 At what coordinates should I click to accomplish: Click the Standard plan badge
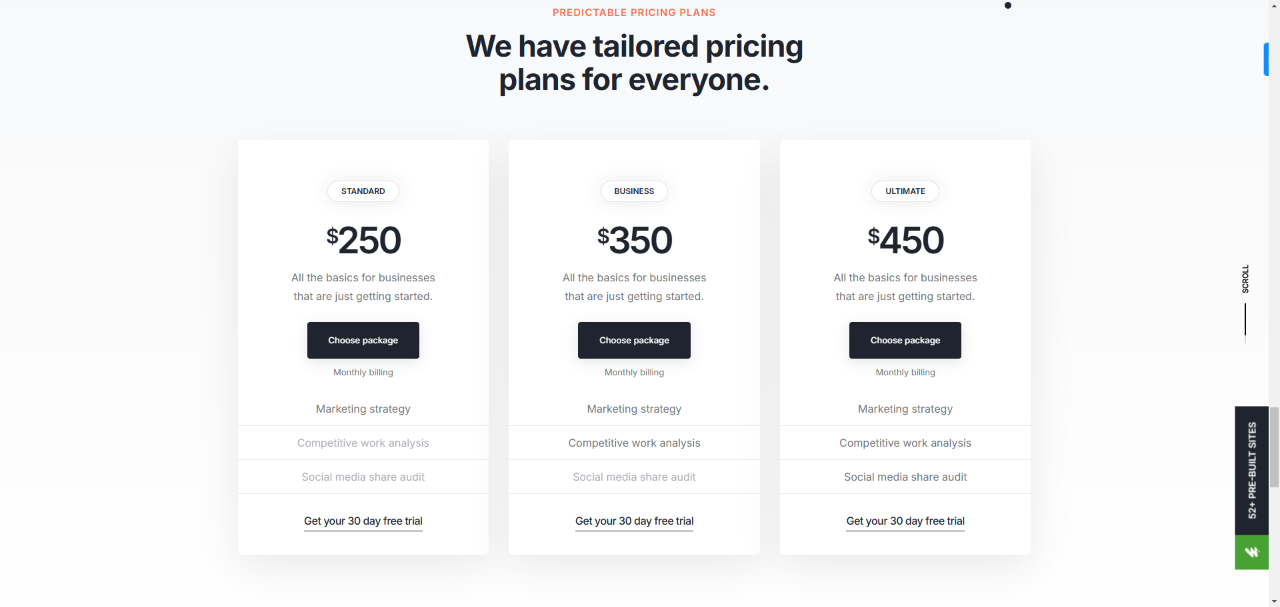[x=363, y=191]
